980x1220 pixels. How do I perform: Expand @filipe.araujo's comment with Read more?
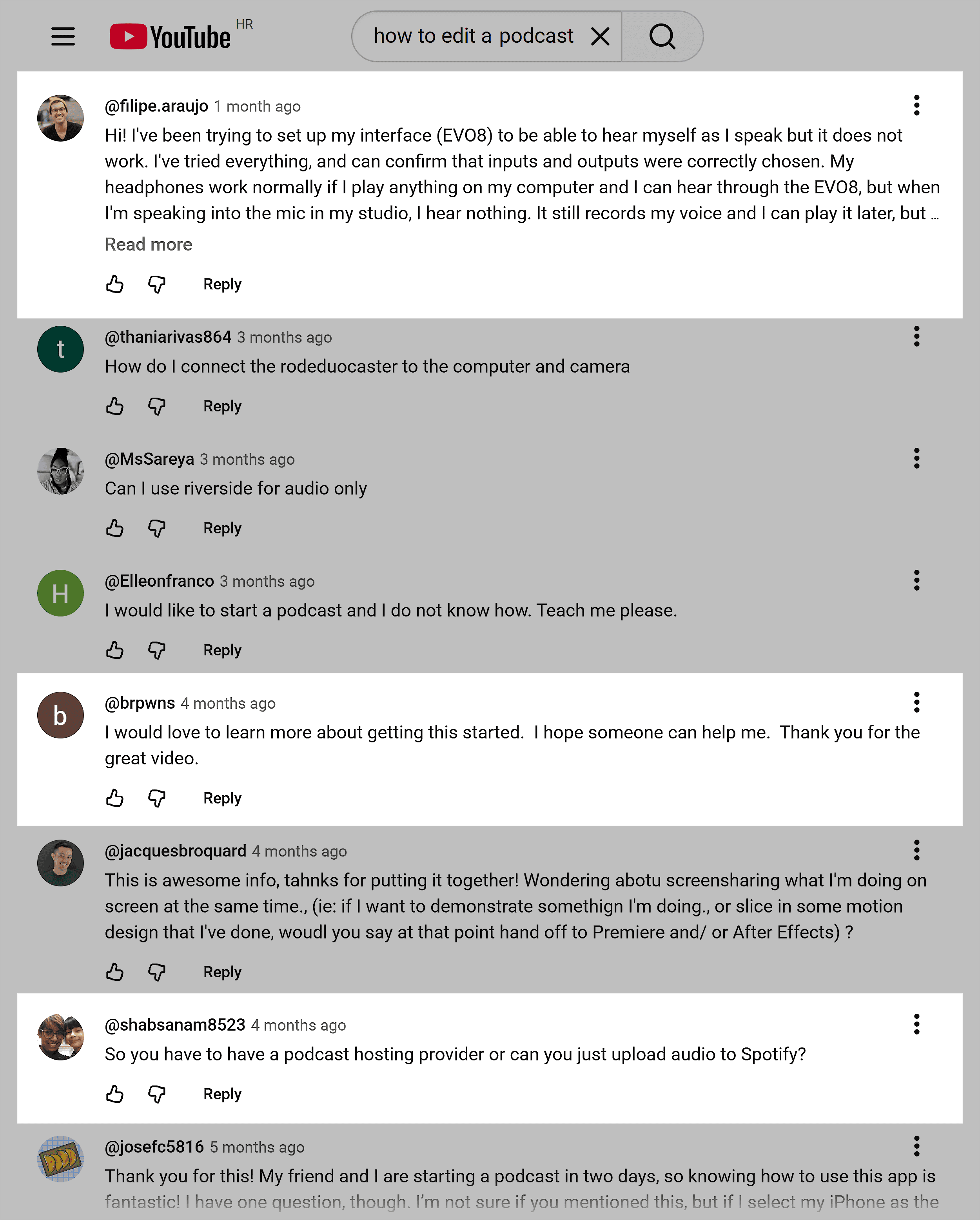click(x=148, y=244)
